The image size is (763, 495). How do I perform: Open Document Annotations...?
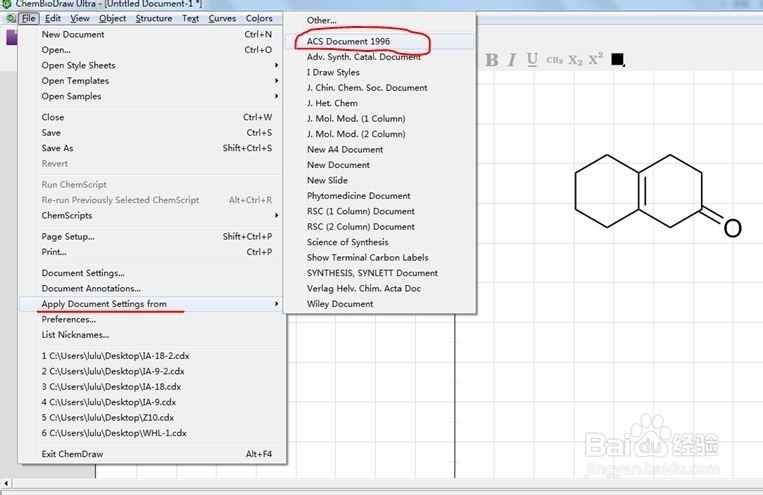coord(151,289)
